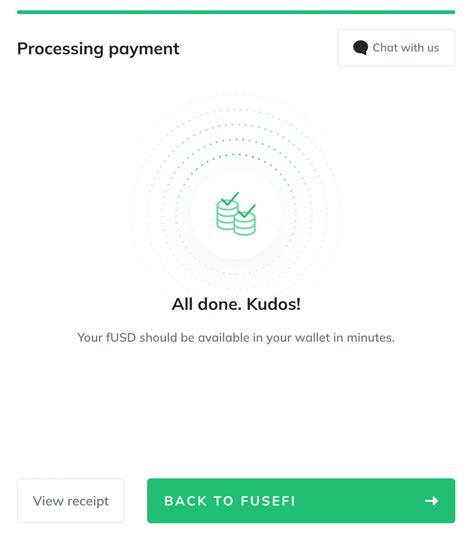Screen dimensions: 474x542
Task: Click the checkmark on the taller coin stack
Action: click(230, 198)
